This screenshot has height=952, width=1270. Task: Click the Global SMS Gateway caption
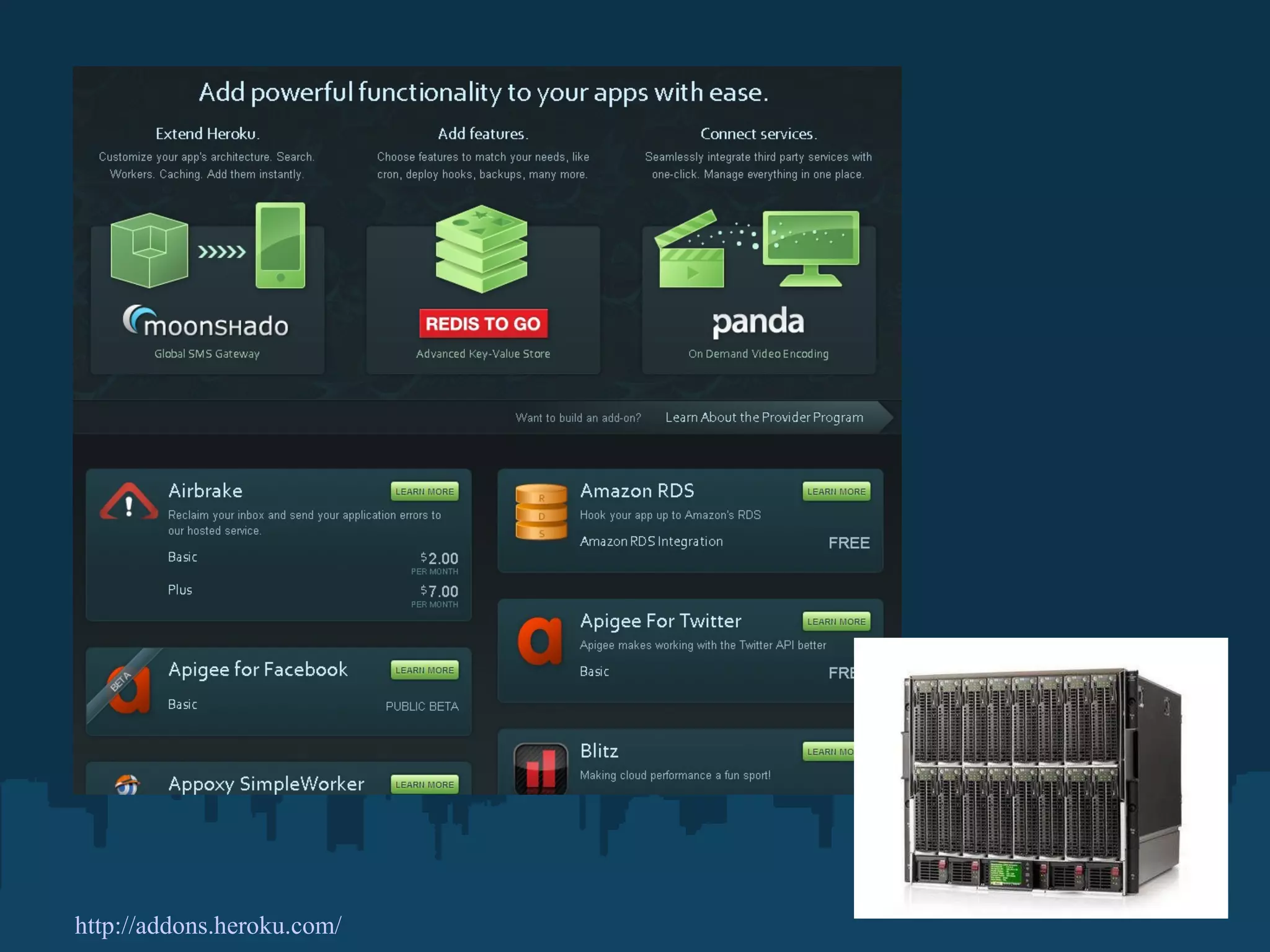(x=207, y=354)
